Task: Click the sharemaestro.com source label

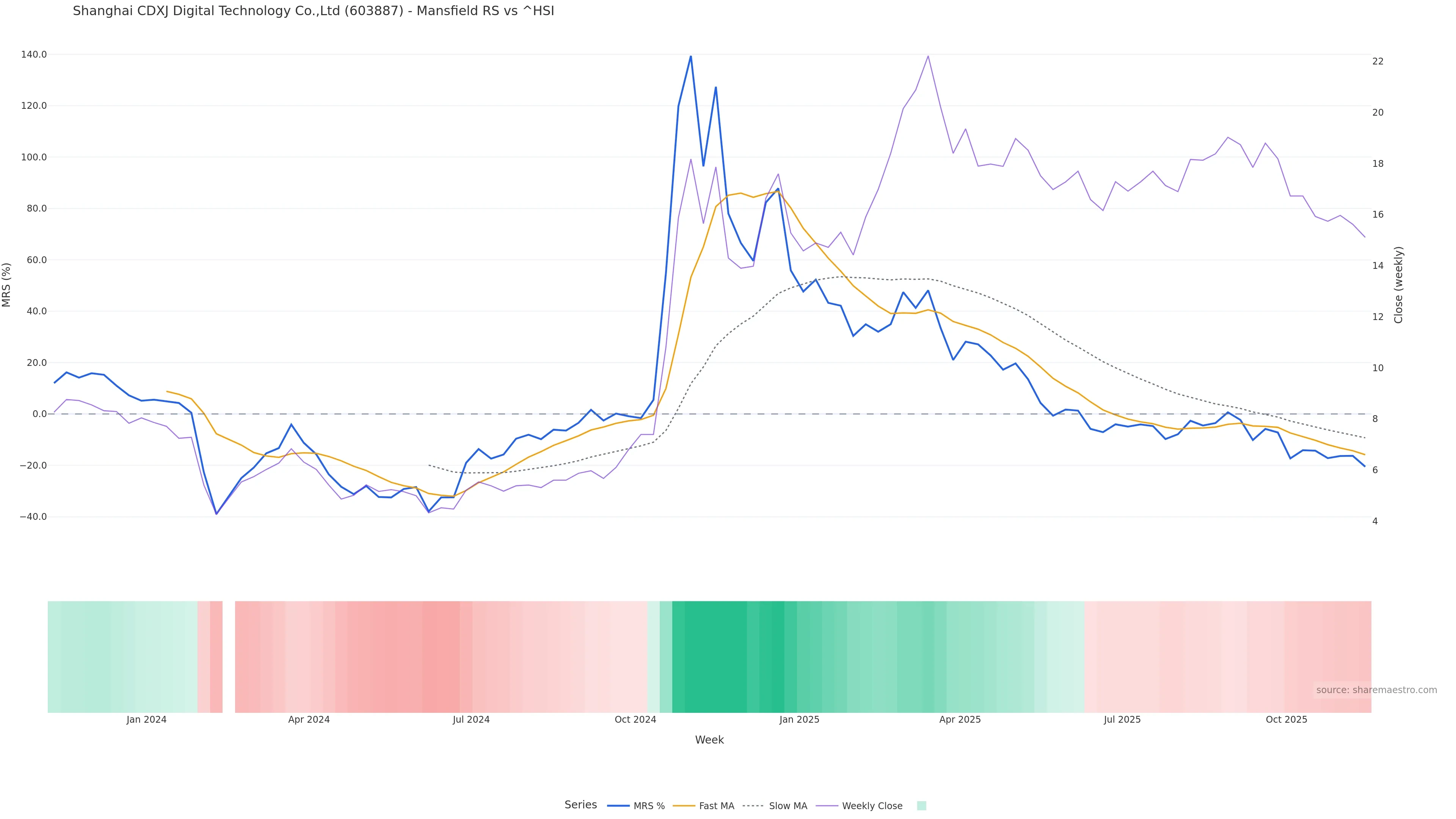Action: (1376, 690)
